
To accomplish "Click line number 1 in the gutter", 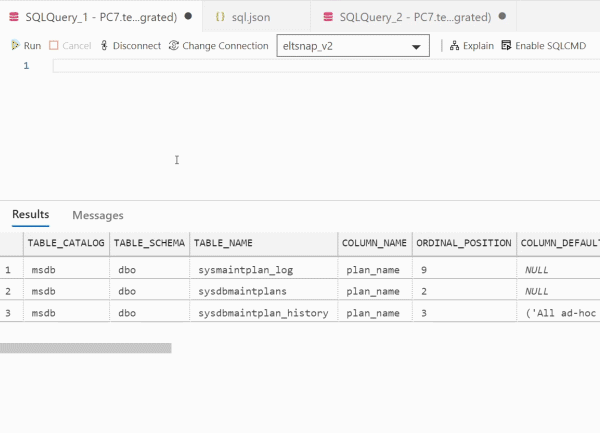I will click(26, 66).
